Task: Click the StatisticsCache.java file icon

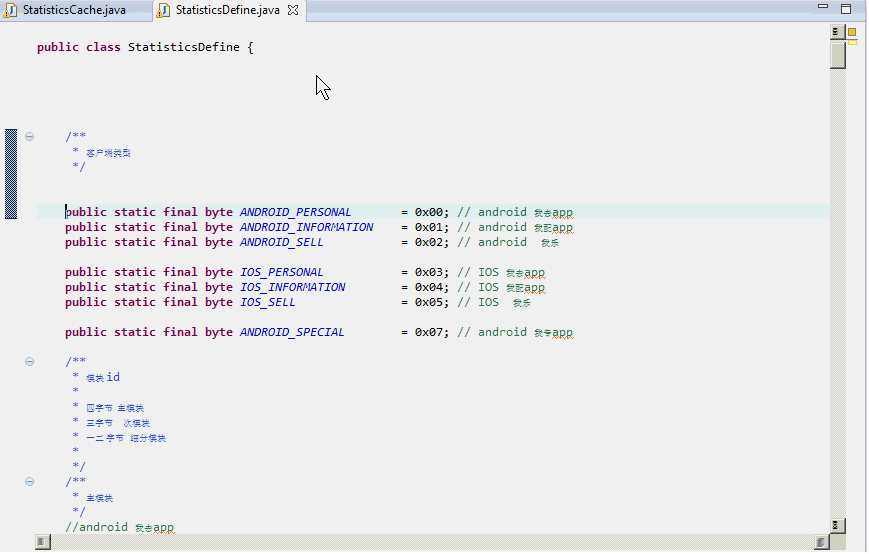Action: (x=10, y=10)
